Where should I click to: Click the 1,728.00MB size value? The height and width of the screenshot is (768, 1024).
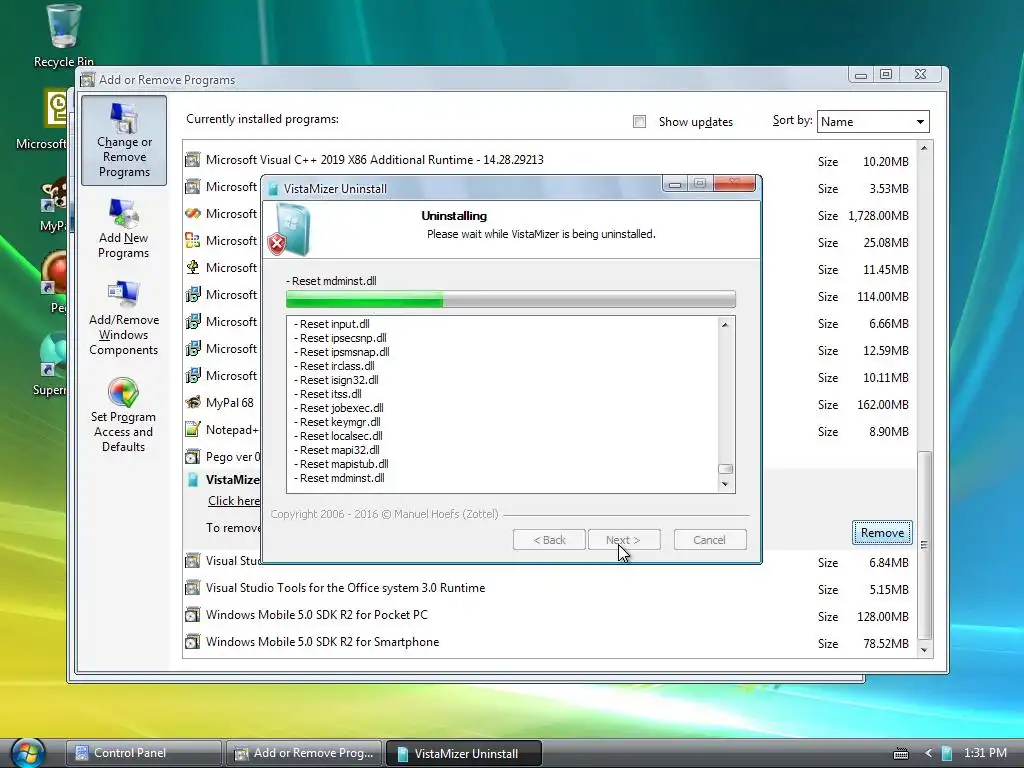(878, 216)
